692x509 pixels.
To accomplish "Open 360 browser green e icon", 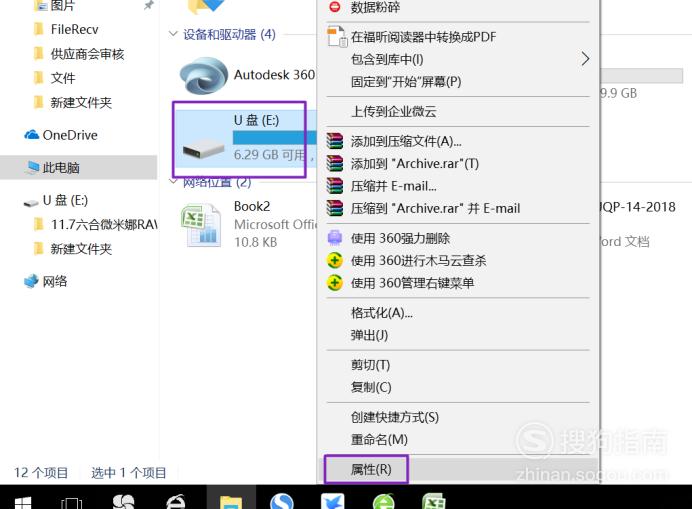I will tap(384, 501).
